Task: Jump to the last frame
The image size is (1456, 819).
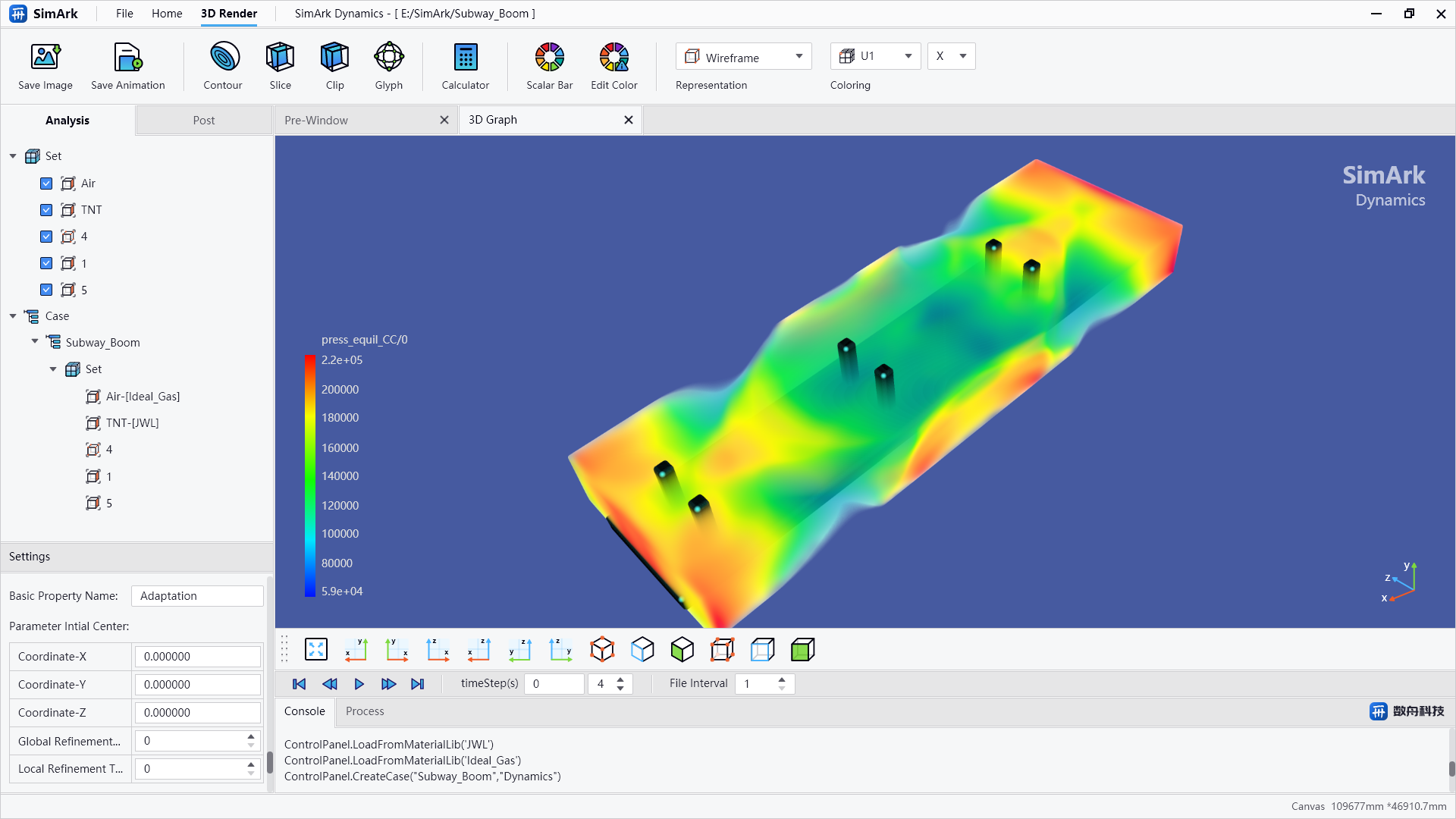Action: 418,684
